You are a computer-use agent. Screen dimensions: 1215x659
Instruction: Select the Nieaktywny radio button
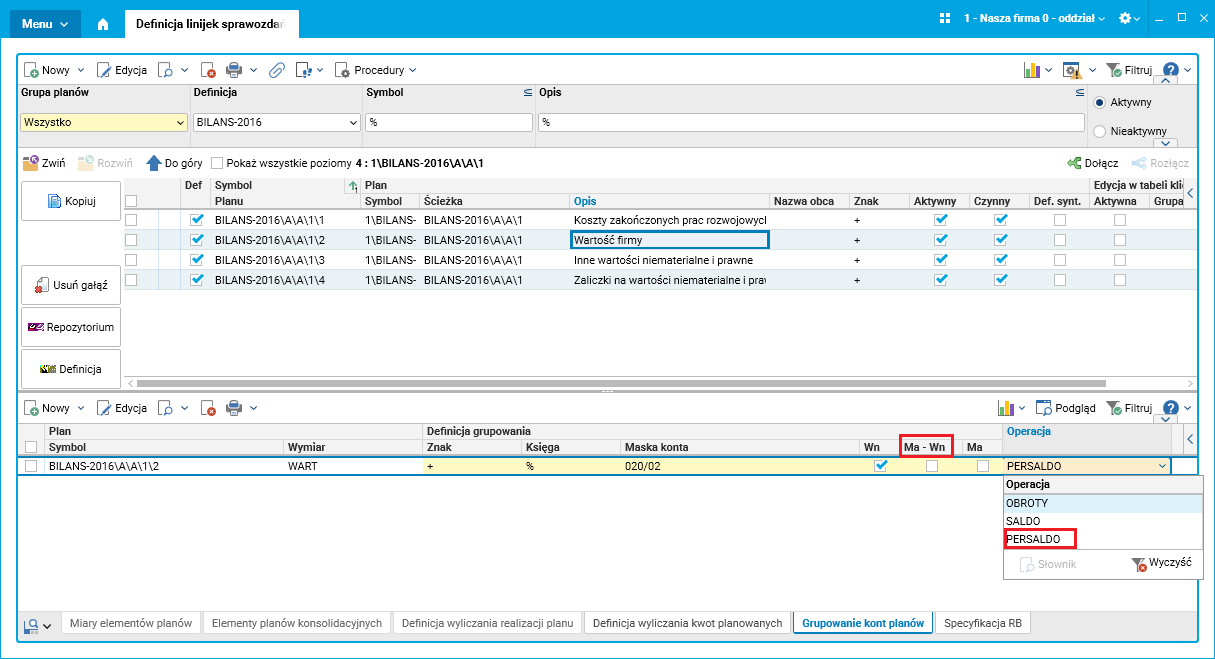pos(1100,131)
